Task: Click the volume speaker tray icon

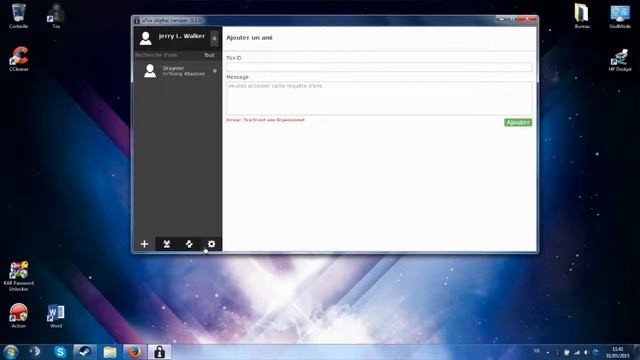Action: pyautogui.click(x=586, y=352)
